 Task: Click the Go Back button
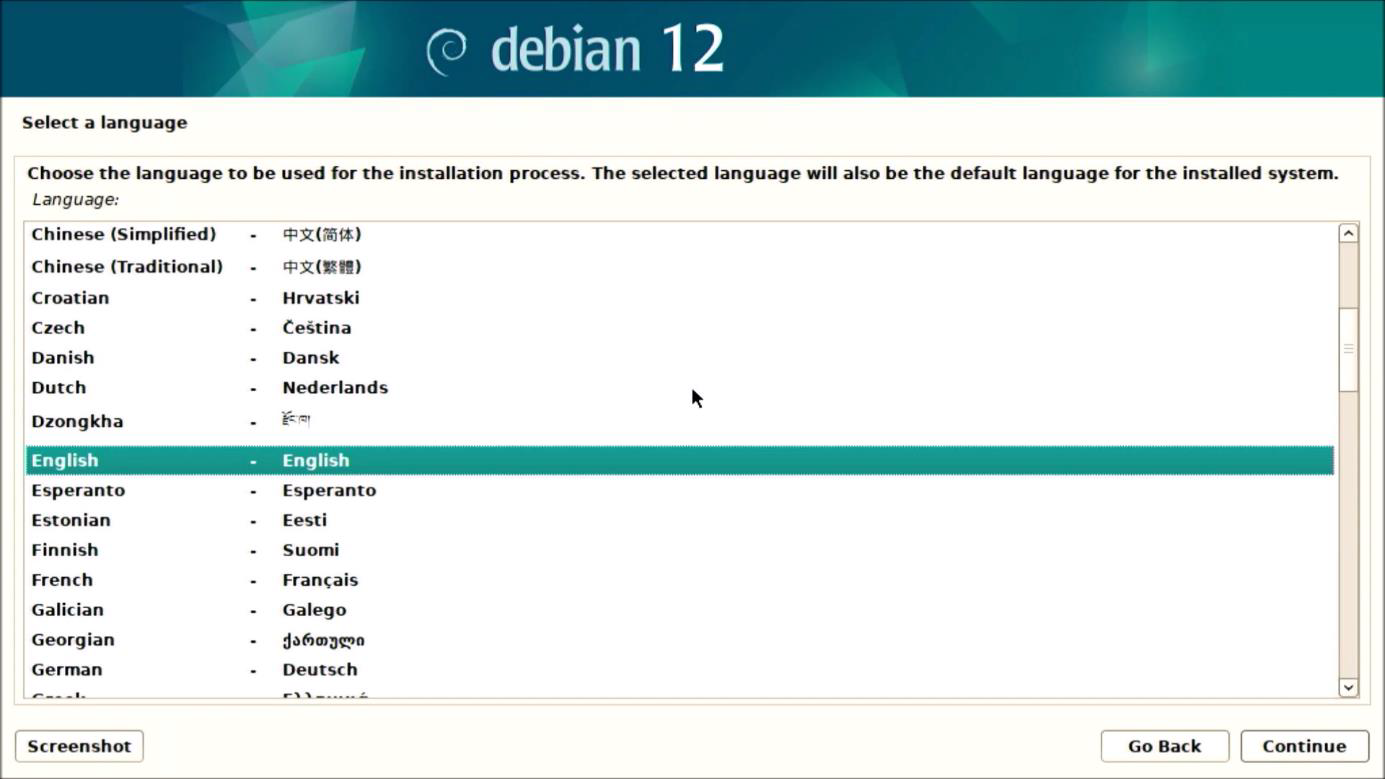click(x=1164, y=746)
